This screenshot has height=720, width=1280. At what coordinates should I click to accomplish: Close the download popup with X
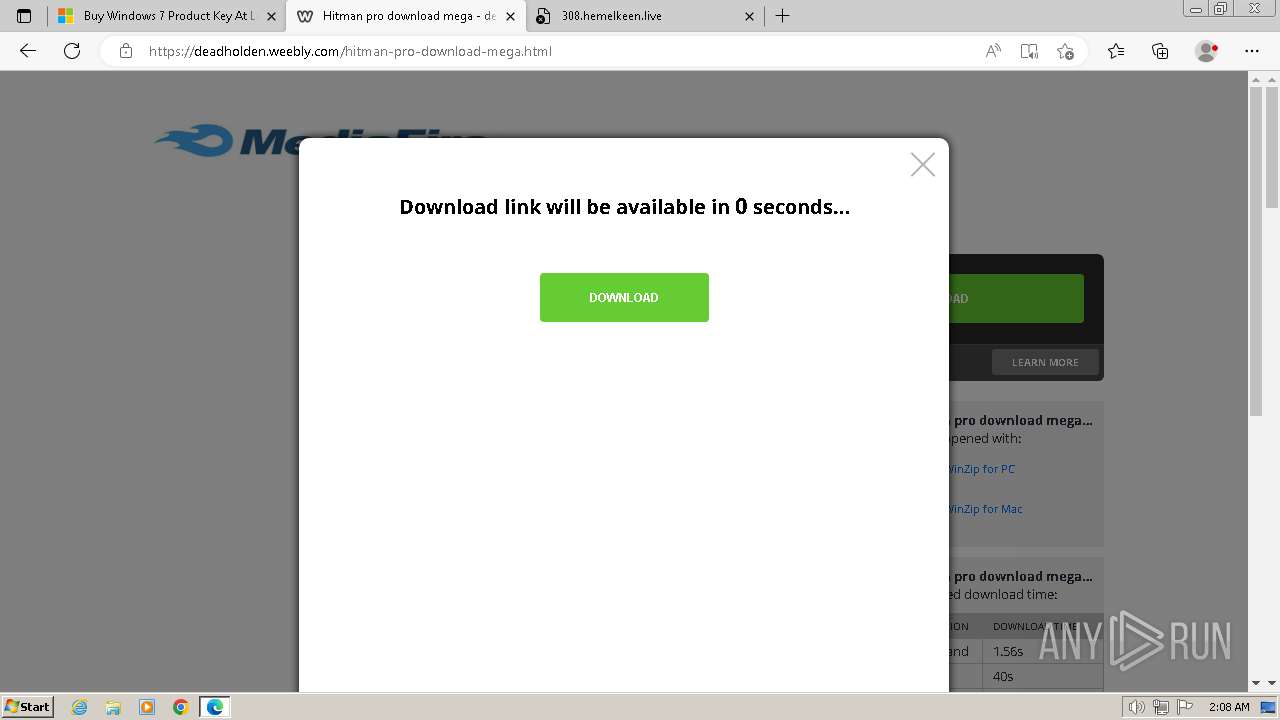(923, 164)
